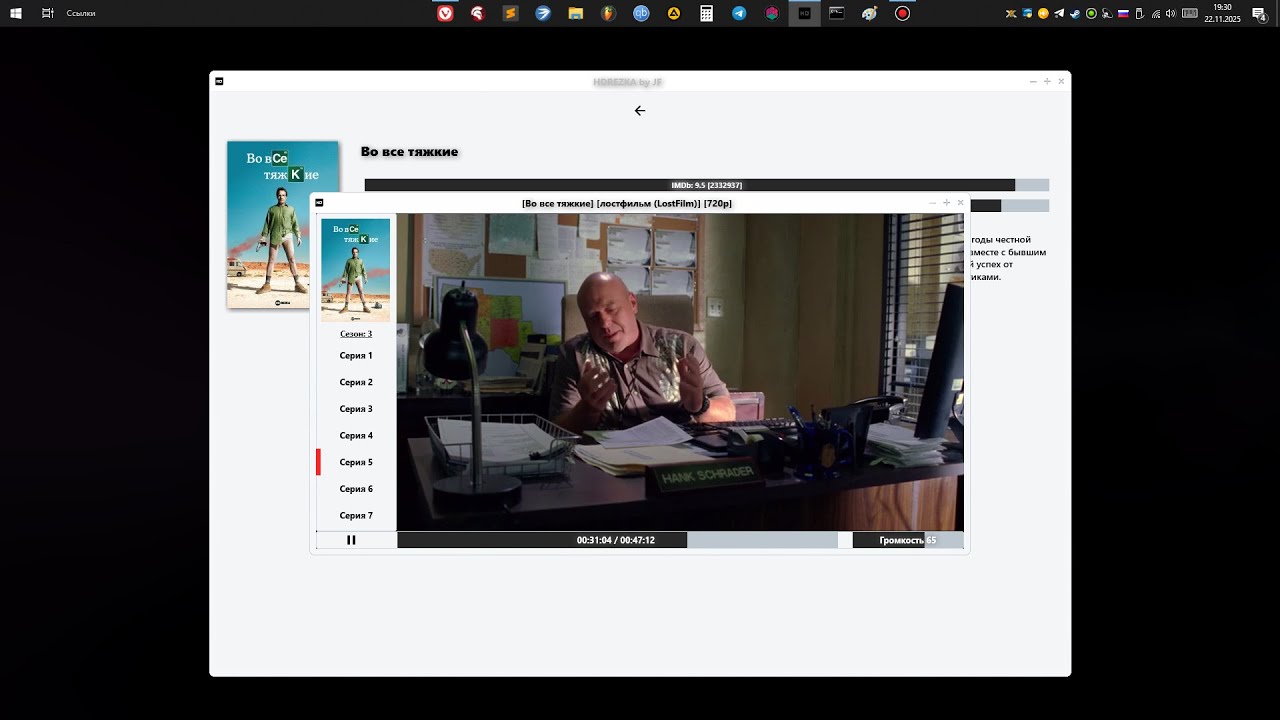
Task: Open Vivaldi browser from the taskbar
Action: pos(445,13)
